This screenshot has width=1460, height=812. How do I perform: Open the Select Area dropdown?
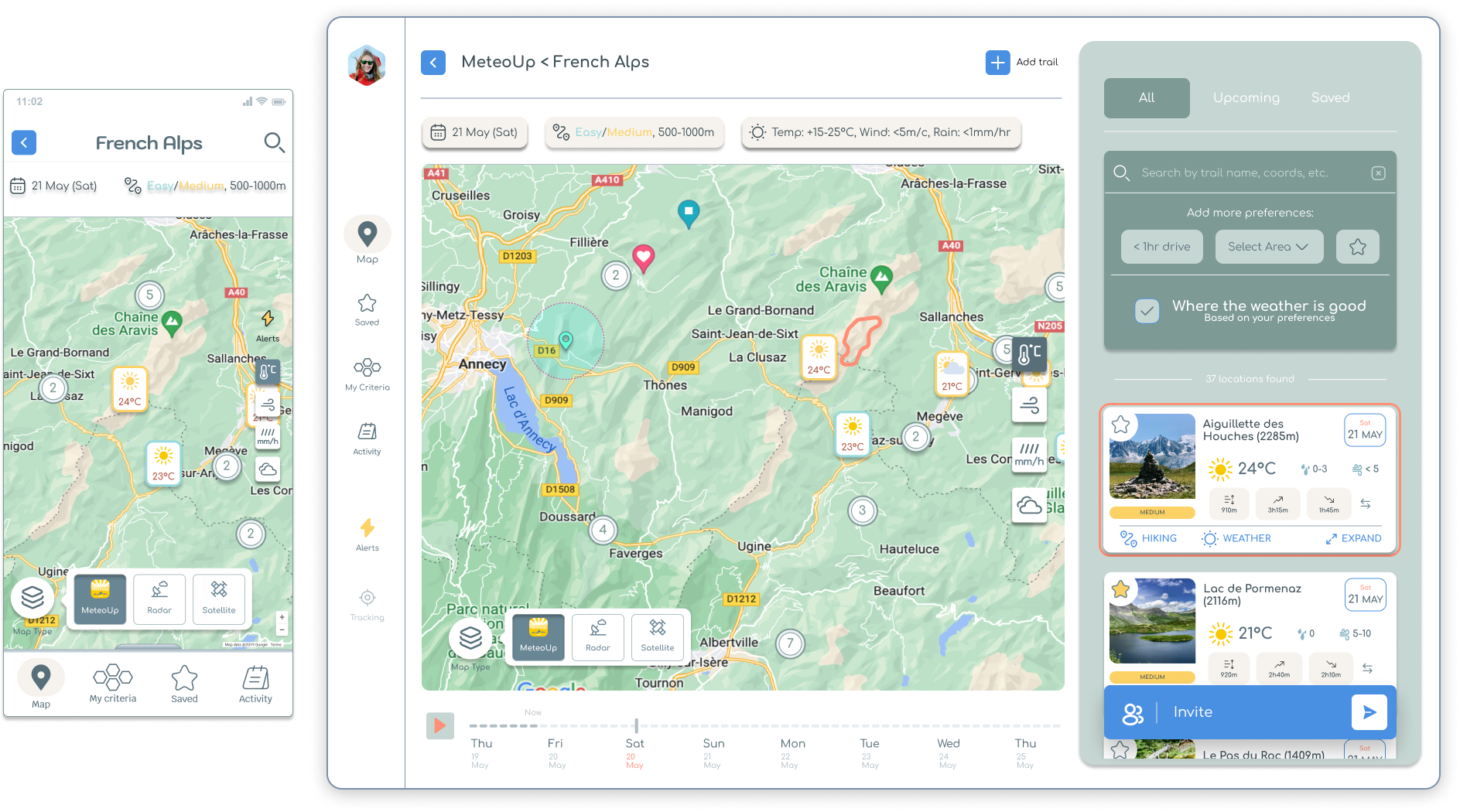pyautogui.click(x=1269, y=247)
